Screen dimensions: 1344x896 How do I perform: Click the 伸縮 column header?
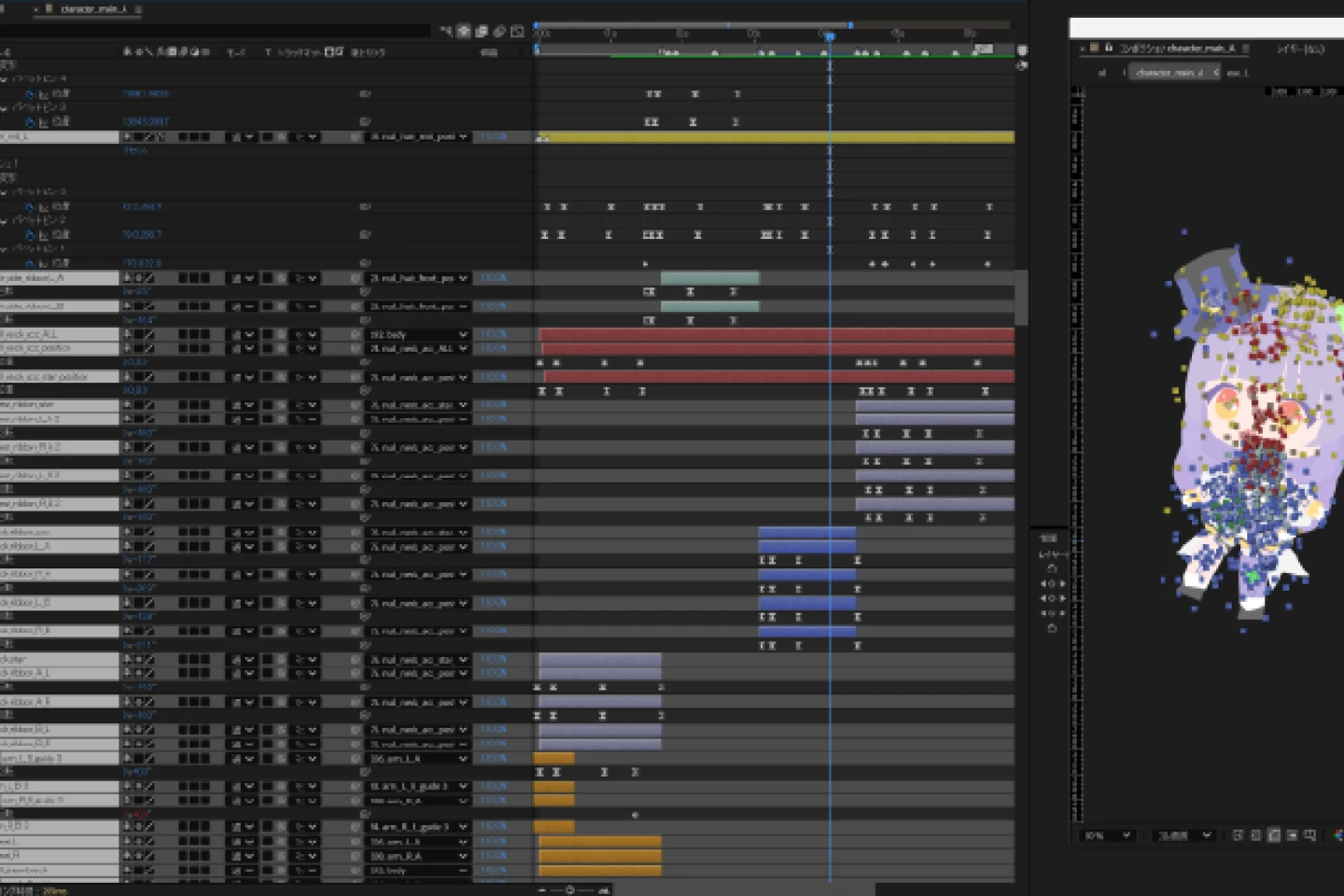(x=488, y=52)
